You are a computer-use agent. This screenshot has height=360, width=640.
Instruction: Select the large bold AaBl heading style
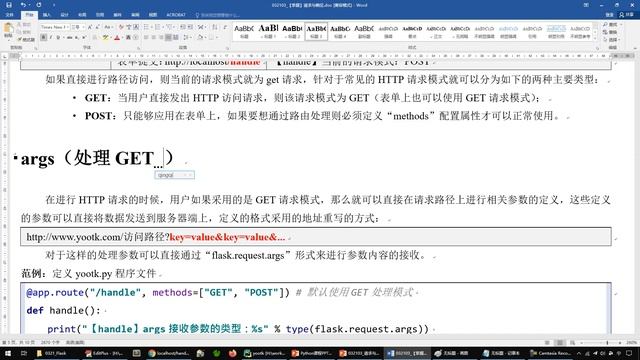pos(268,31)
